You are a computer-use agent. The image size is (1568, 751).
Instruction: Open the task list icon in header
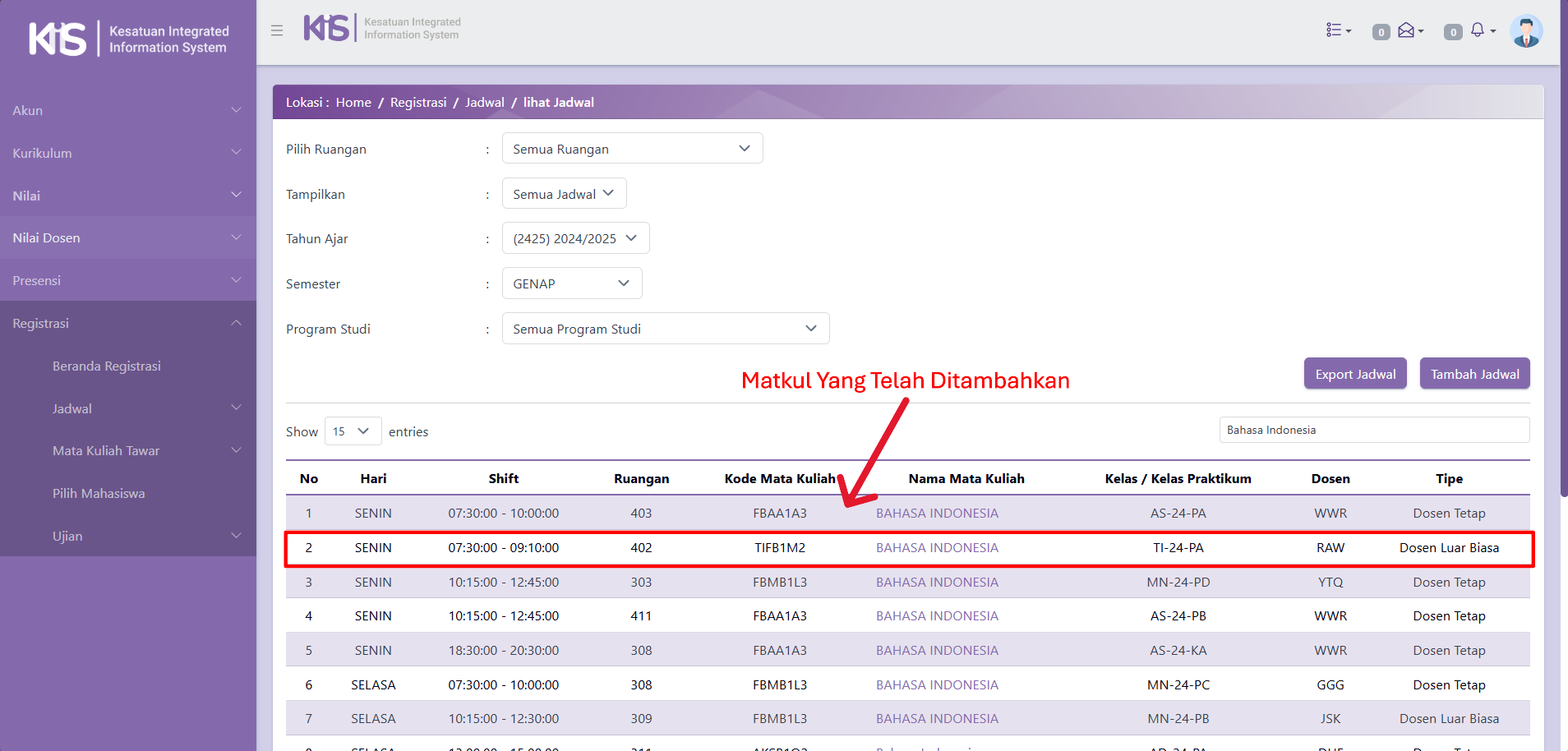pos(1337,30)
